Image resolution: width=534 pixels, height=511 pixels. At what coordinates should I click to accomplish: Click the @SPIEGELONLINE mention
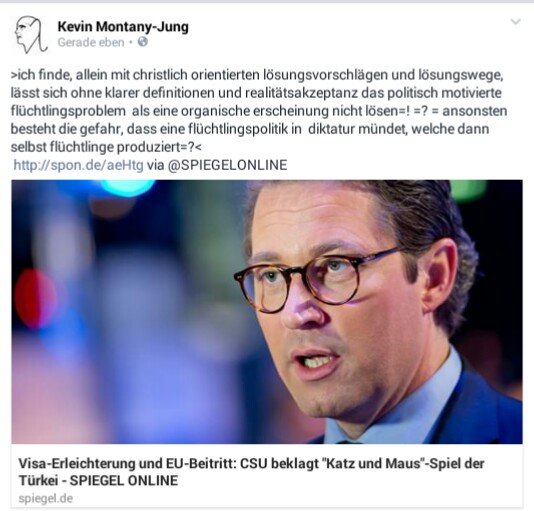pos(227,165)
